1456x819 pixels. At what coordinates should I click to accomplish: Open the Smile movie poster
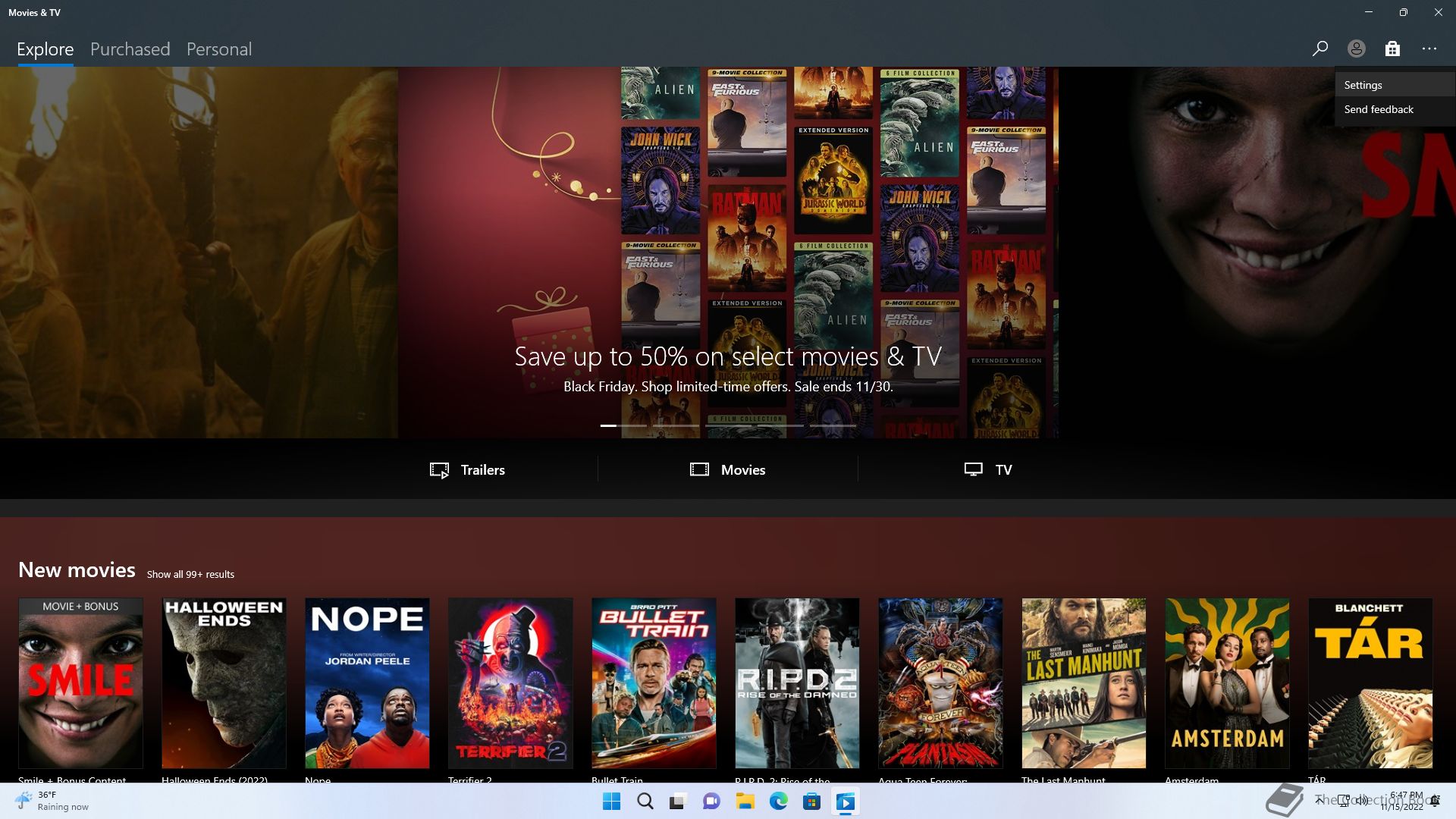coord(80,682)
